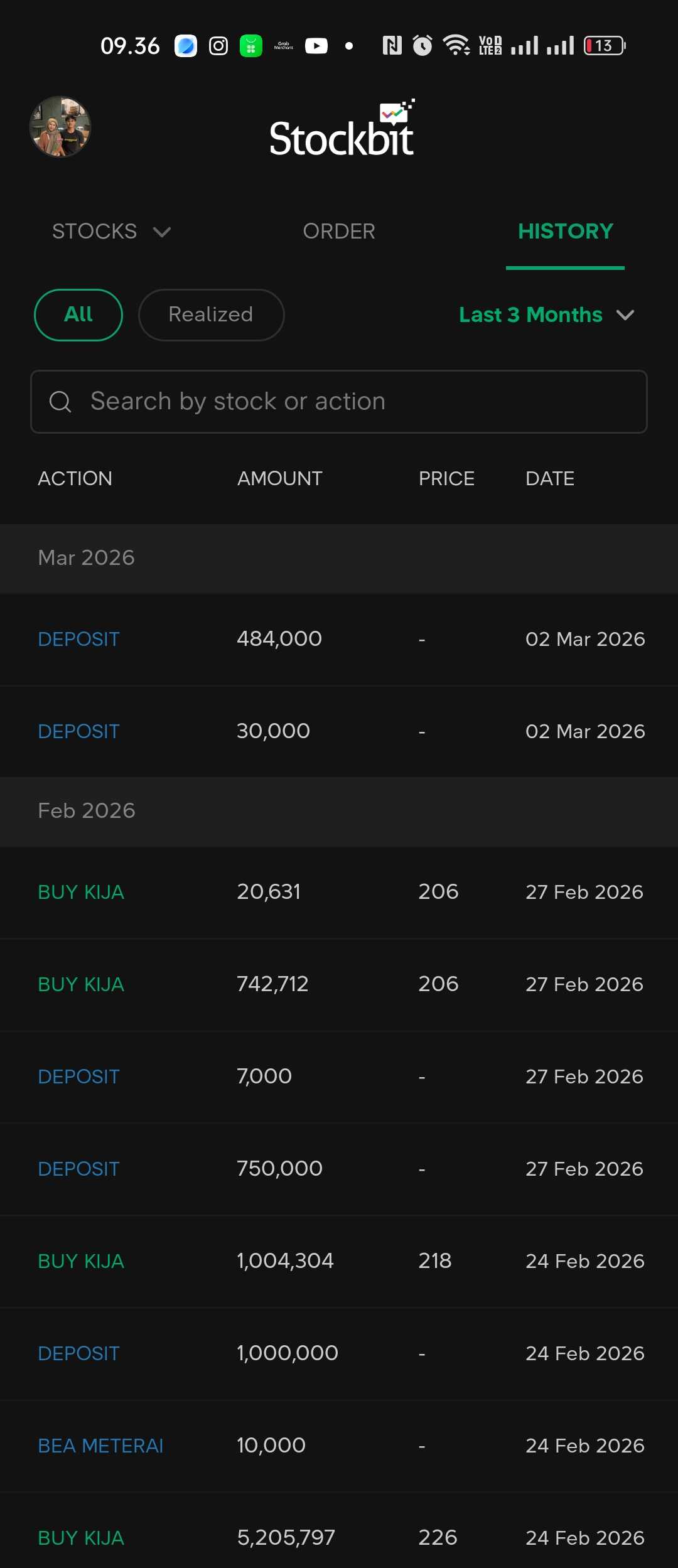Select the All filter chip

click(x=78, y=314)
